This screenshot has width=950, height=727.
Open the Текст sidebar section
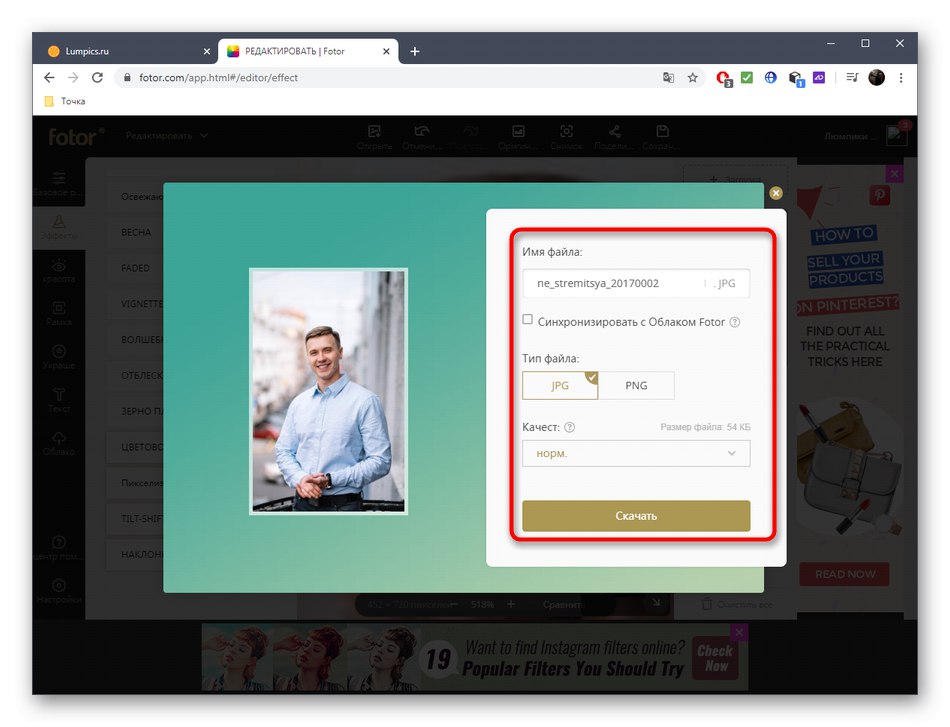point(59,401)
